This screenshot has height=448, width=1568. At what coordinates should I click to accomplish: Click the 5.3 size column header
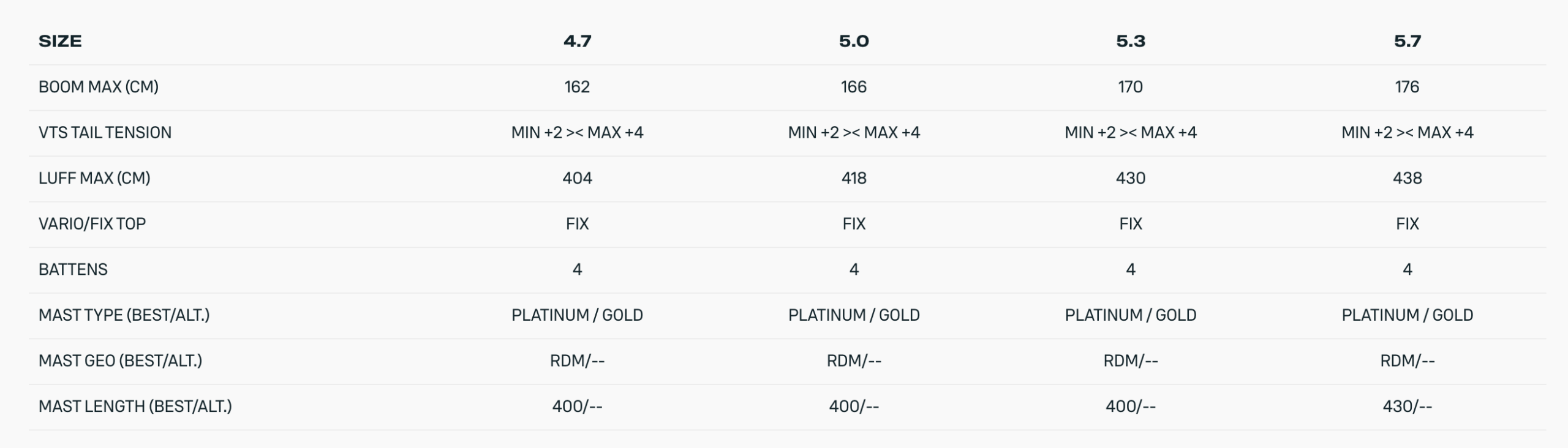click(1130, 41)
